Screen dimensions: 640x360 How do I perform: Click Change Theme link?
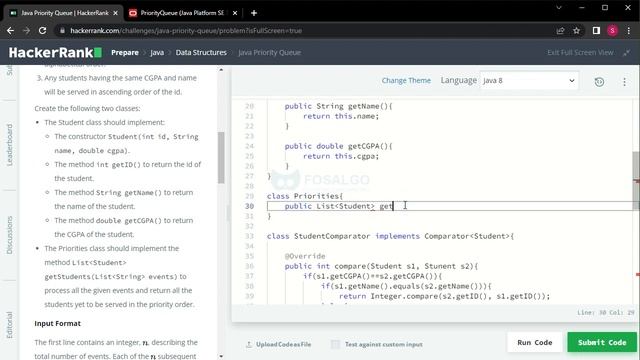pyautogui.click(x=406, y=80)
